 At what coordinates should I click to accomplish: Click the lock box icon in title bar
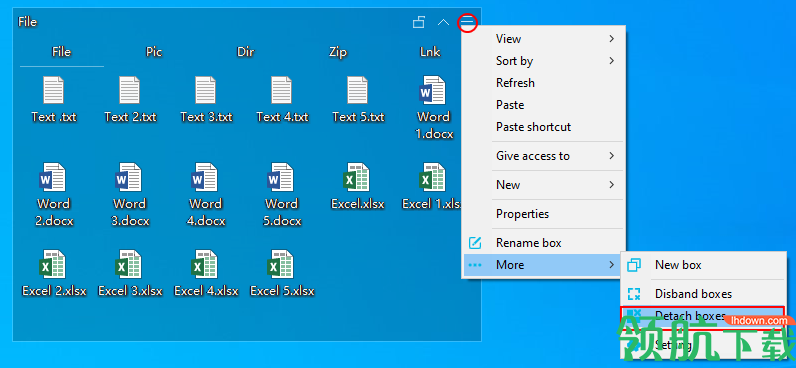point(419,22)
